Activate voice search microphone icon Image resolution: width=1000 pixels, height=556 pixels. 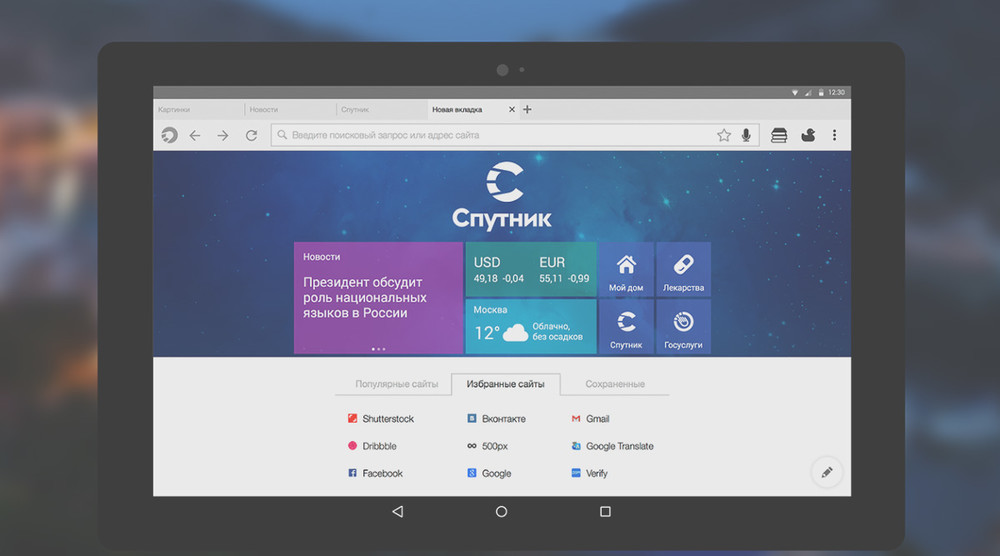[746, 135]
